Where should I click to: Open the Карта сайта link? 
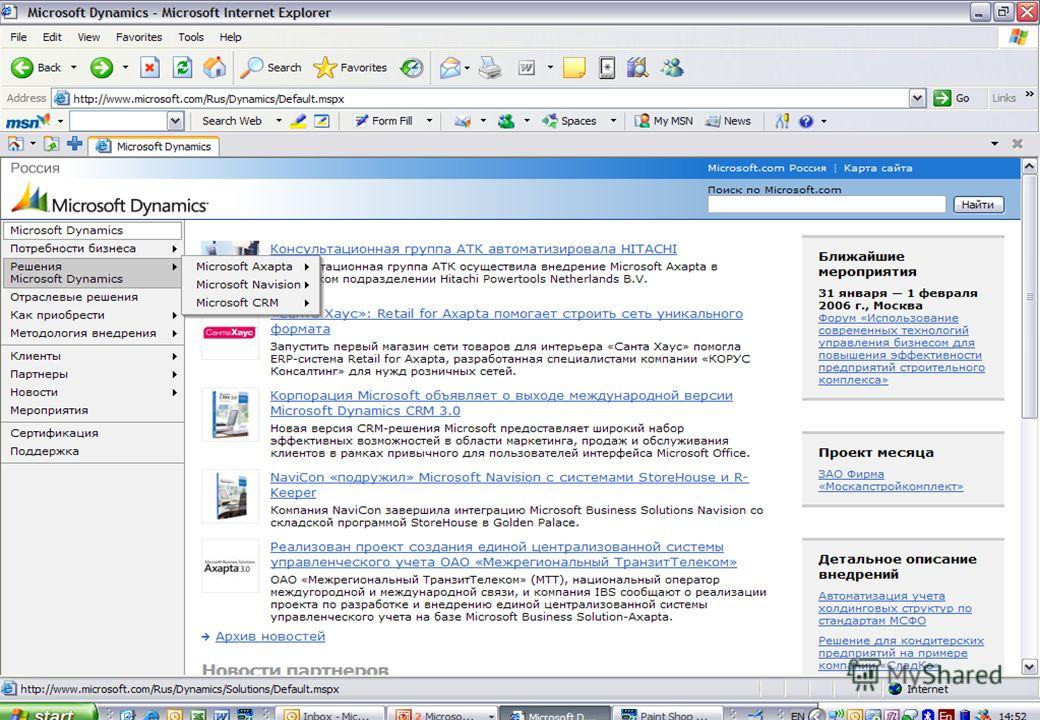[x=878, y=168]
